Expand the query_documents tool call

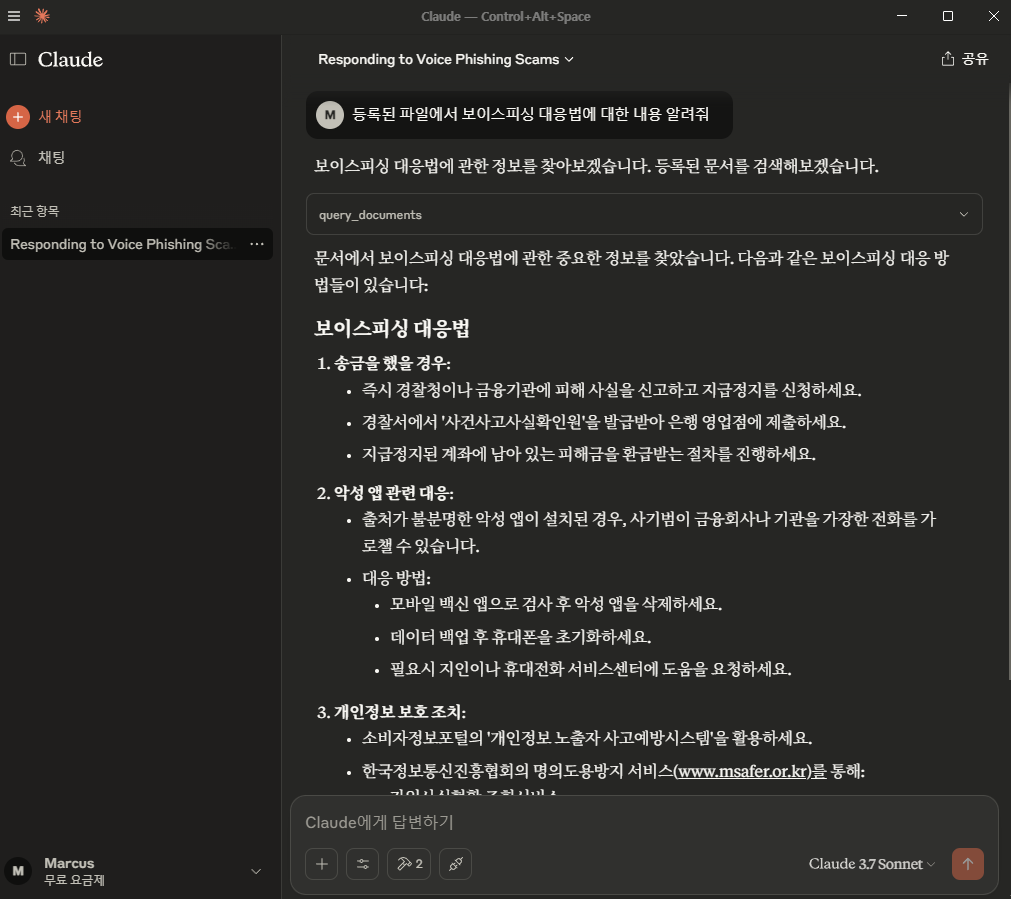[643, 214]
